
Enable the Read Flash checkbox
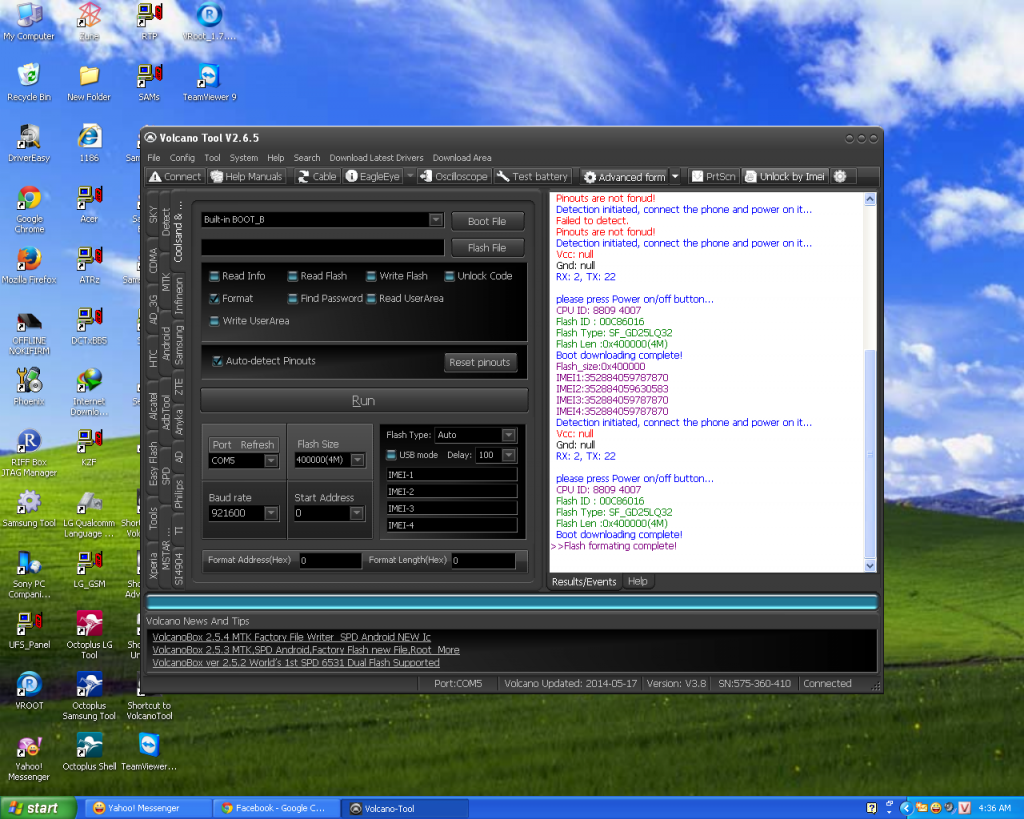[x=293, y=276]
